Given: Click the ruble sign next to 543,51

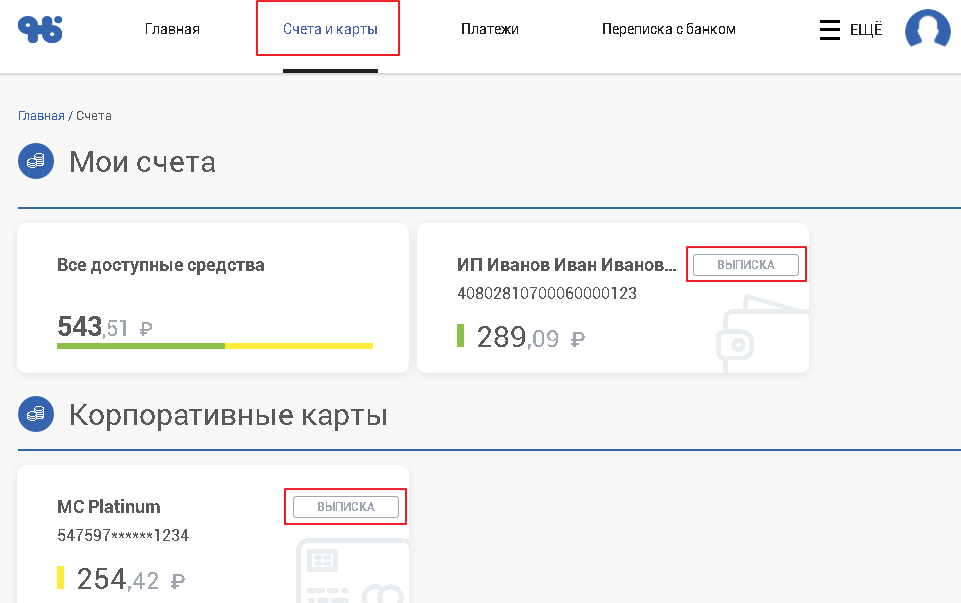Looking at the screenshot, I should pos(146,328).
